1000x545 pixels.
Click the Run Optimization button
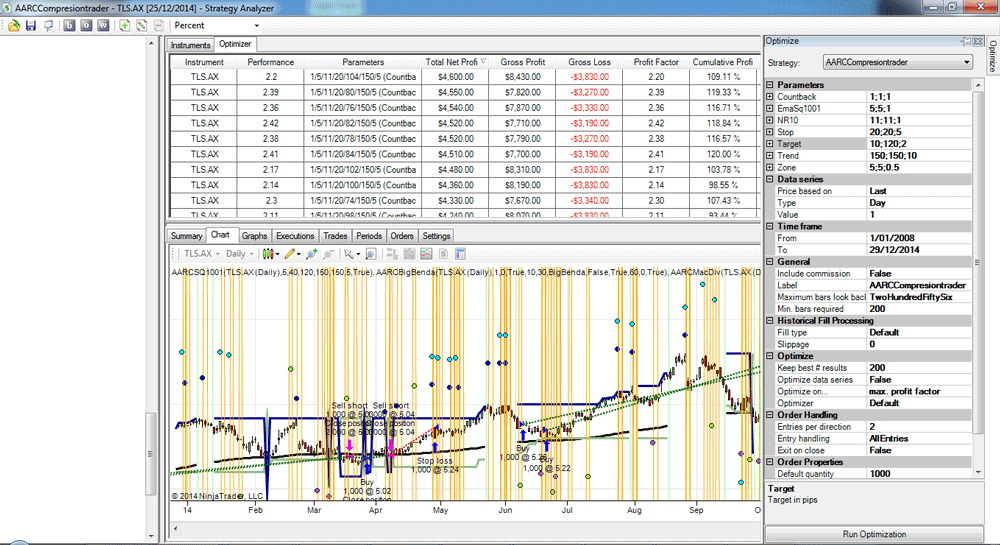[874, 534]
